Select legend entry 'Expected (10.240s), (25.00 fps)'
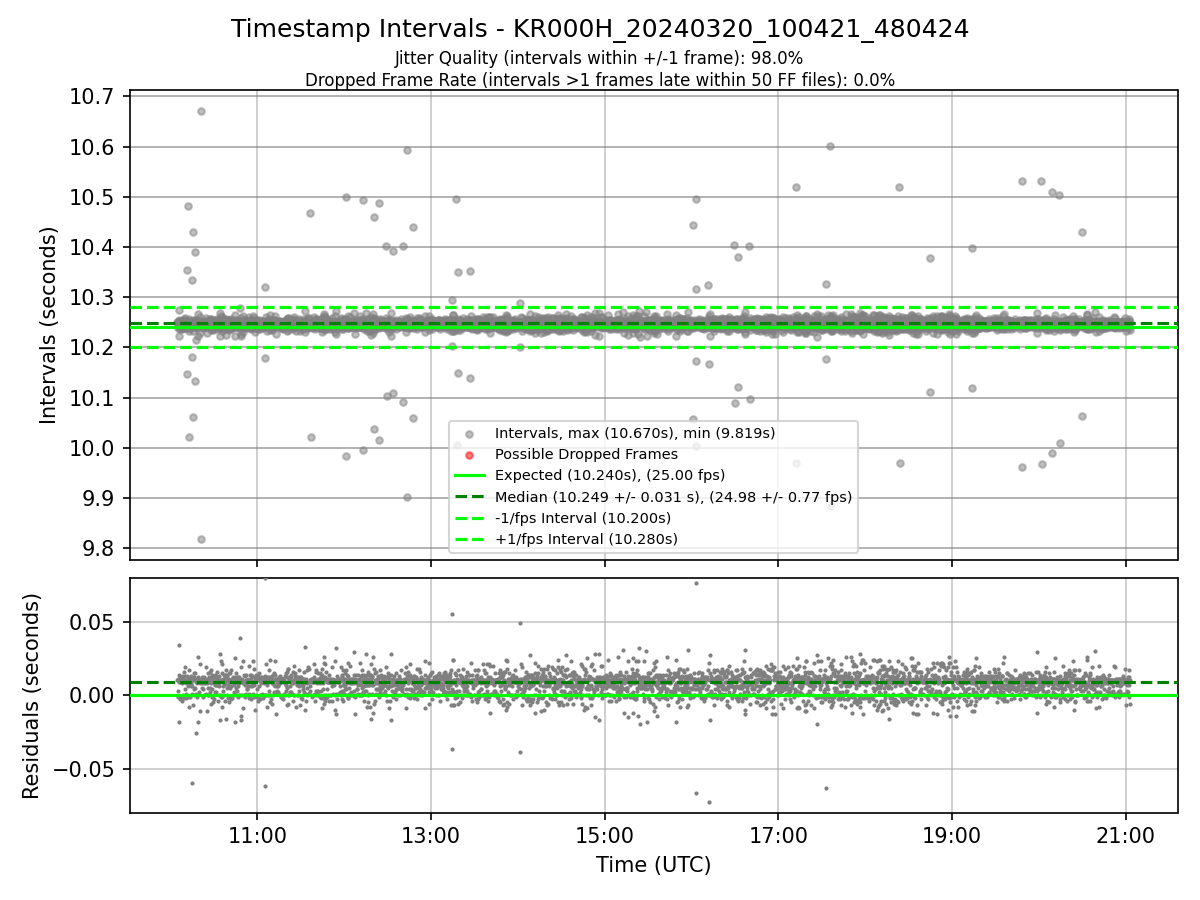The width and height of the screenshot is (1200, 900). pos(610,475)
